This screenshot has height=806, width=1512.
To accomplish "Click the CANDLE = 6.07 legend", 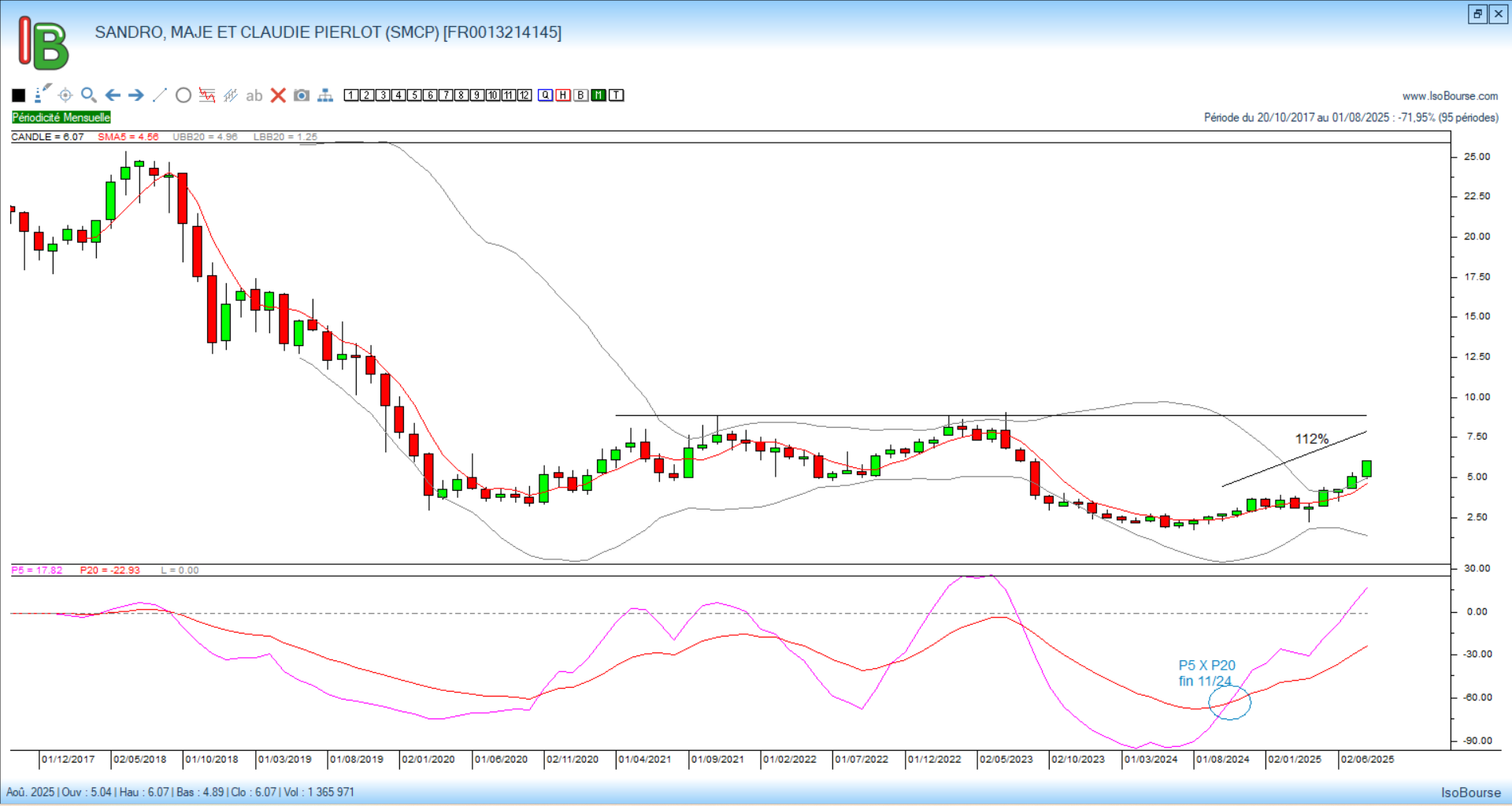I will (x=47, y=137).
